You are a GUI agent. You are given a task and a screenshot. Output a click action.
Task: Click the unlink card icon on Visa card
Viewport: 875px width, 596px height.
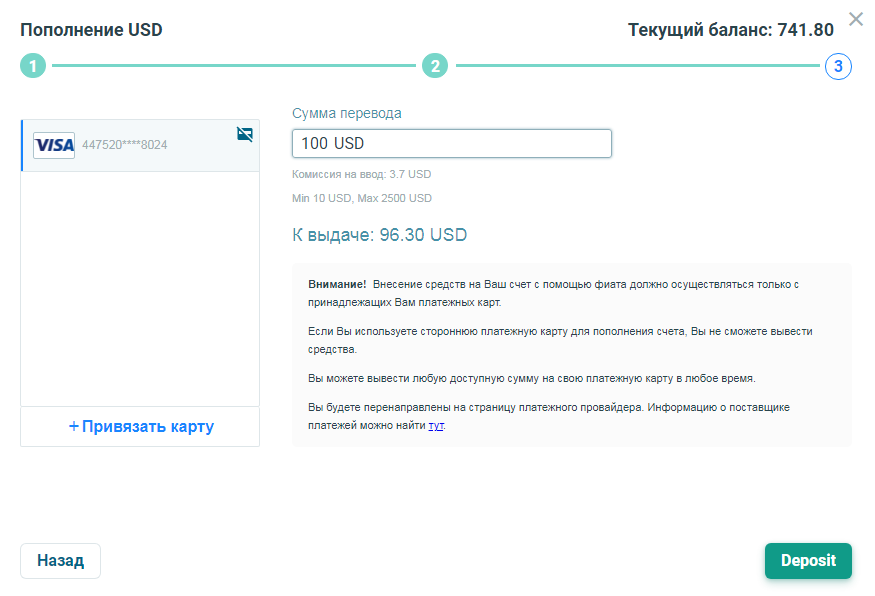245,134
